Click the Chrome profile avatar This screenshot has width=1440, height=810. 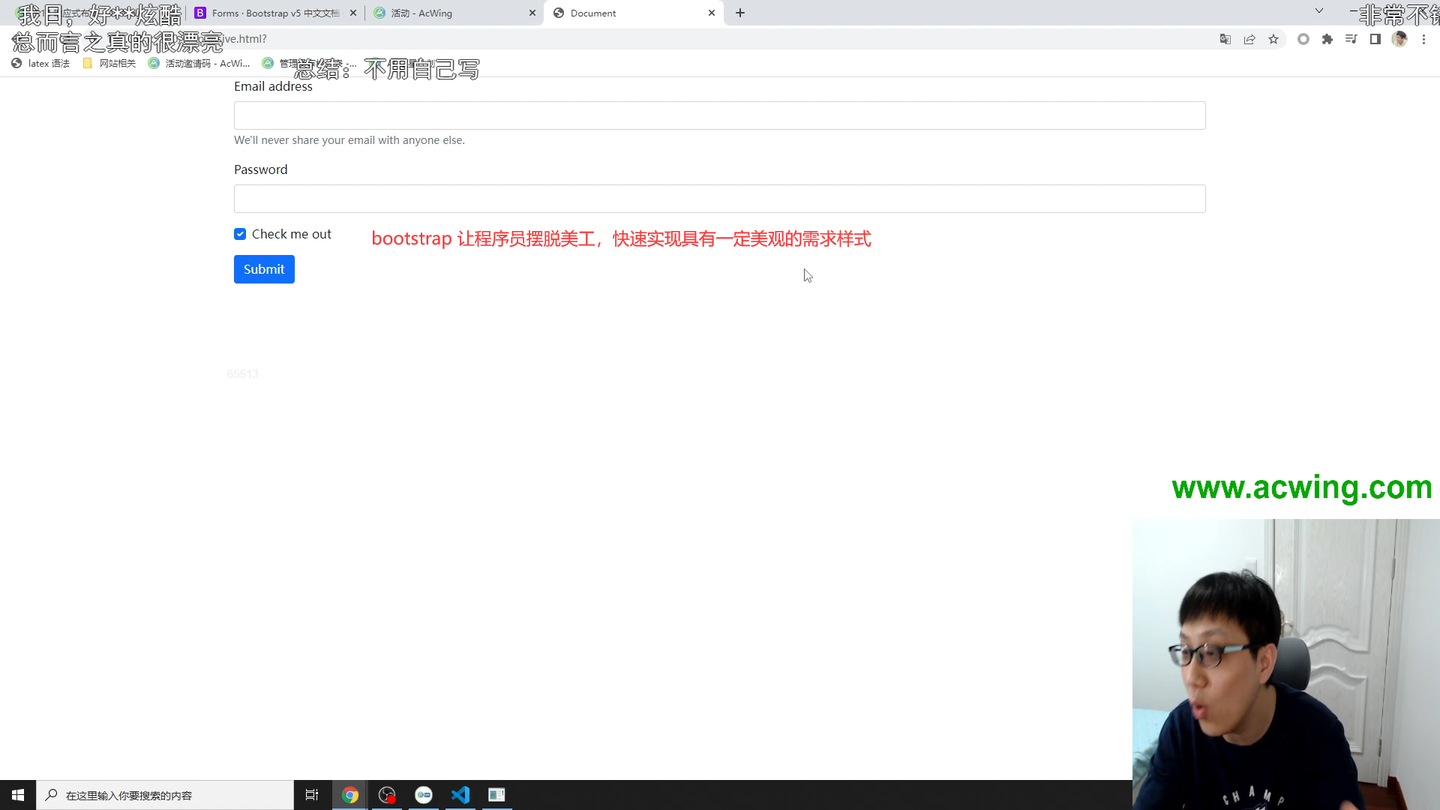(x=1399, y=37)
